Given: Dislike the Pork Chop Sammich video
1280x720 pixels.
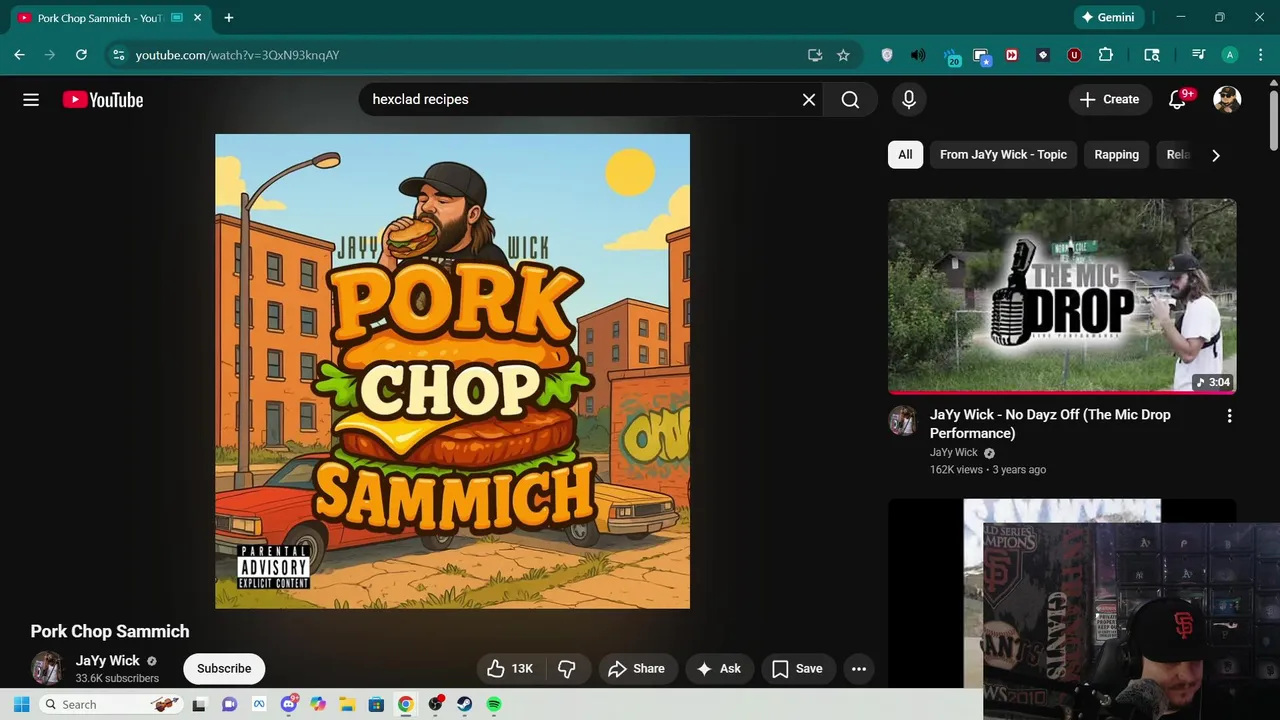Looking at the screenshot, I should (x=568, y=669).
